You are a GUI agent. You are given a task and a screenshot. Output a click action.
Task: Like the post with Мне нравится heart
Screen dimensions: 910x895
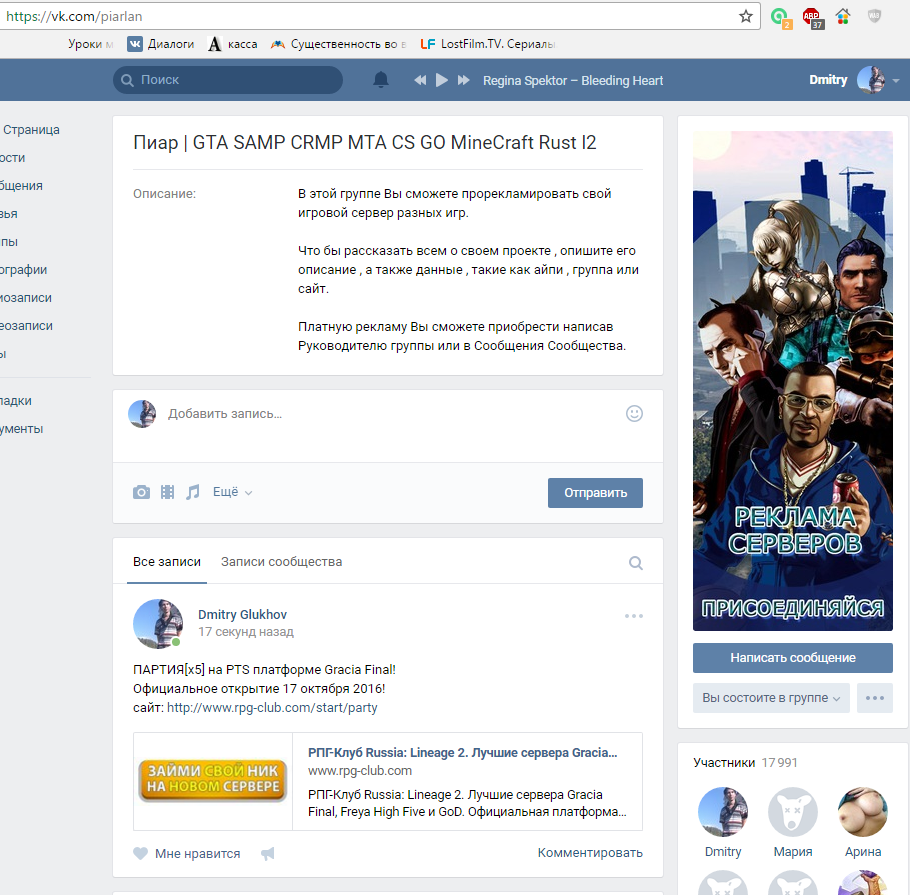coord(186,853)
